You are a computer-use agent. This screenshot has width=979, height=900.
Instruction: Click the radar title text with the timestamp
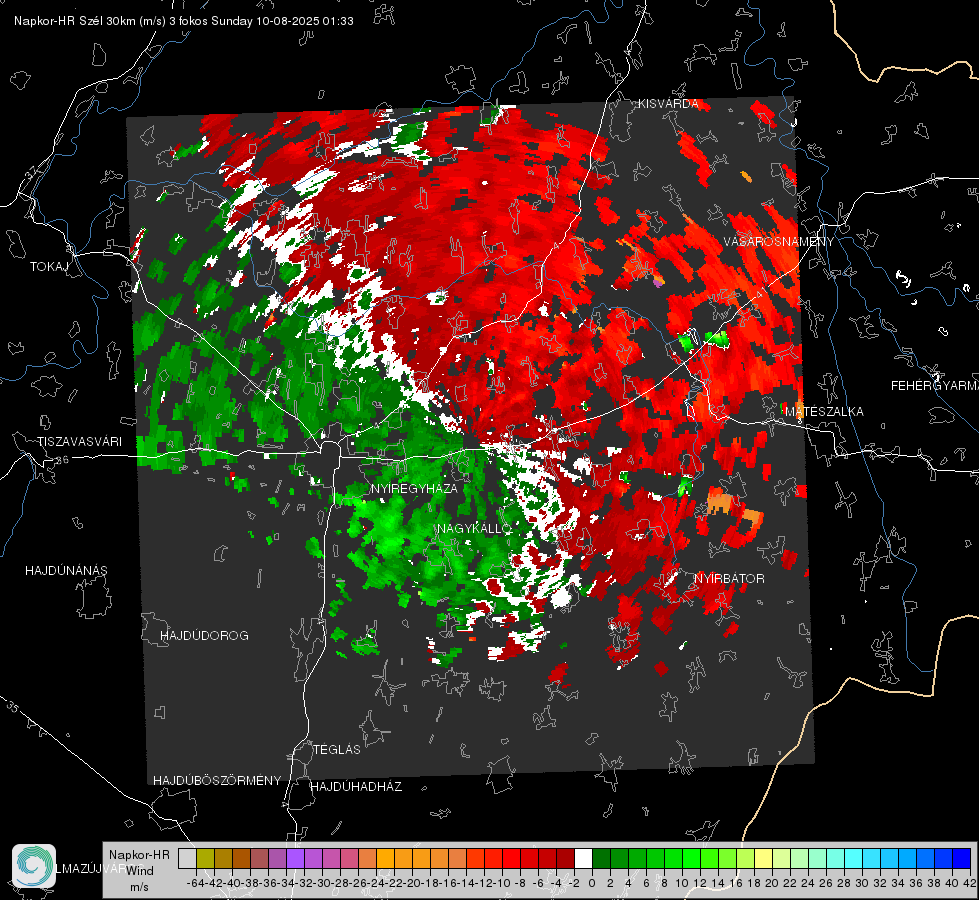(184, 21)
